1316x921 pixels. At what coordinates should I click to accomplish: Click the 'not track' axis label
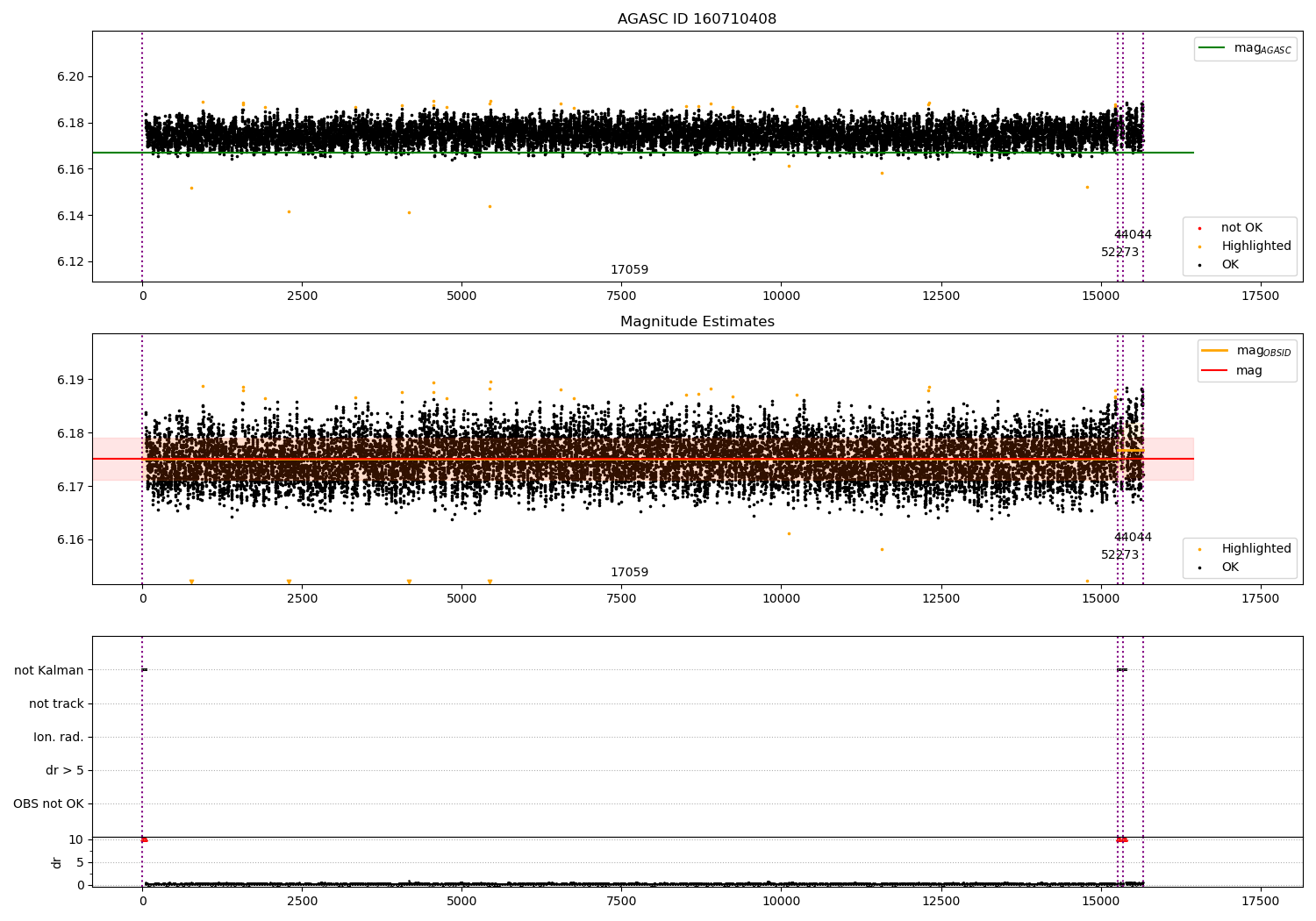coord(56,703)
